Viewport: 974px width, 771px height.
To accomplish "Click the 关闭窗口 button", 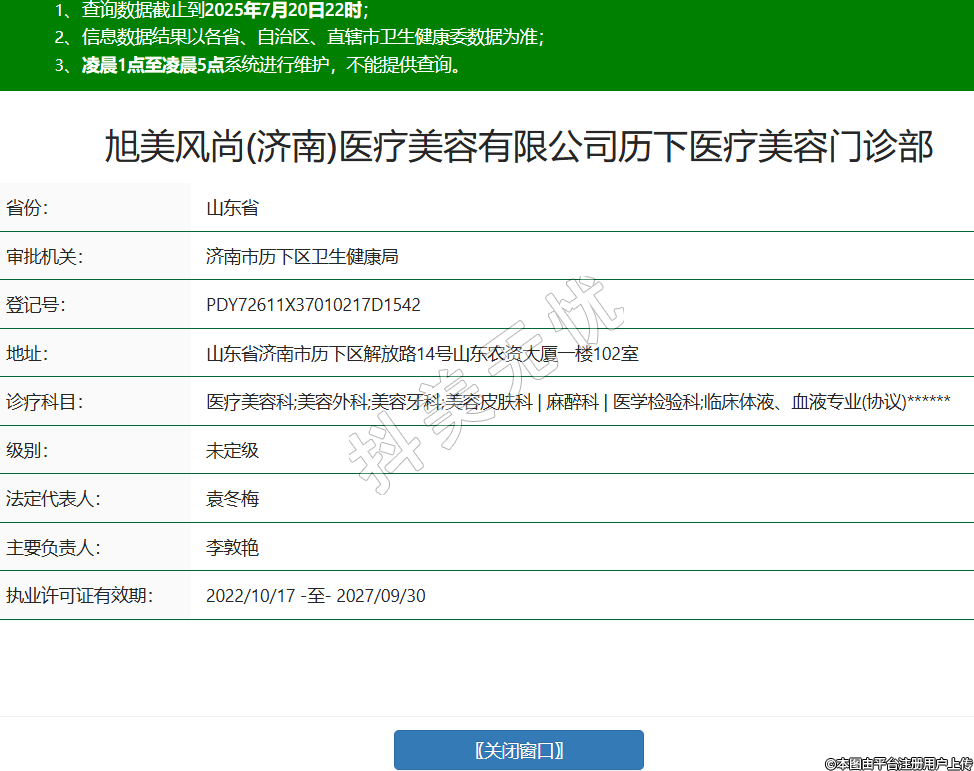I will [x=518, y=750].
